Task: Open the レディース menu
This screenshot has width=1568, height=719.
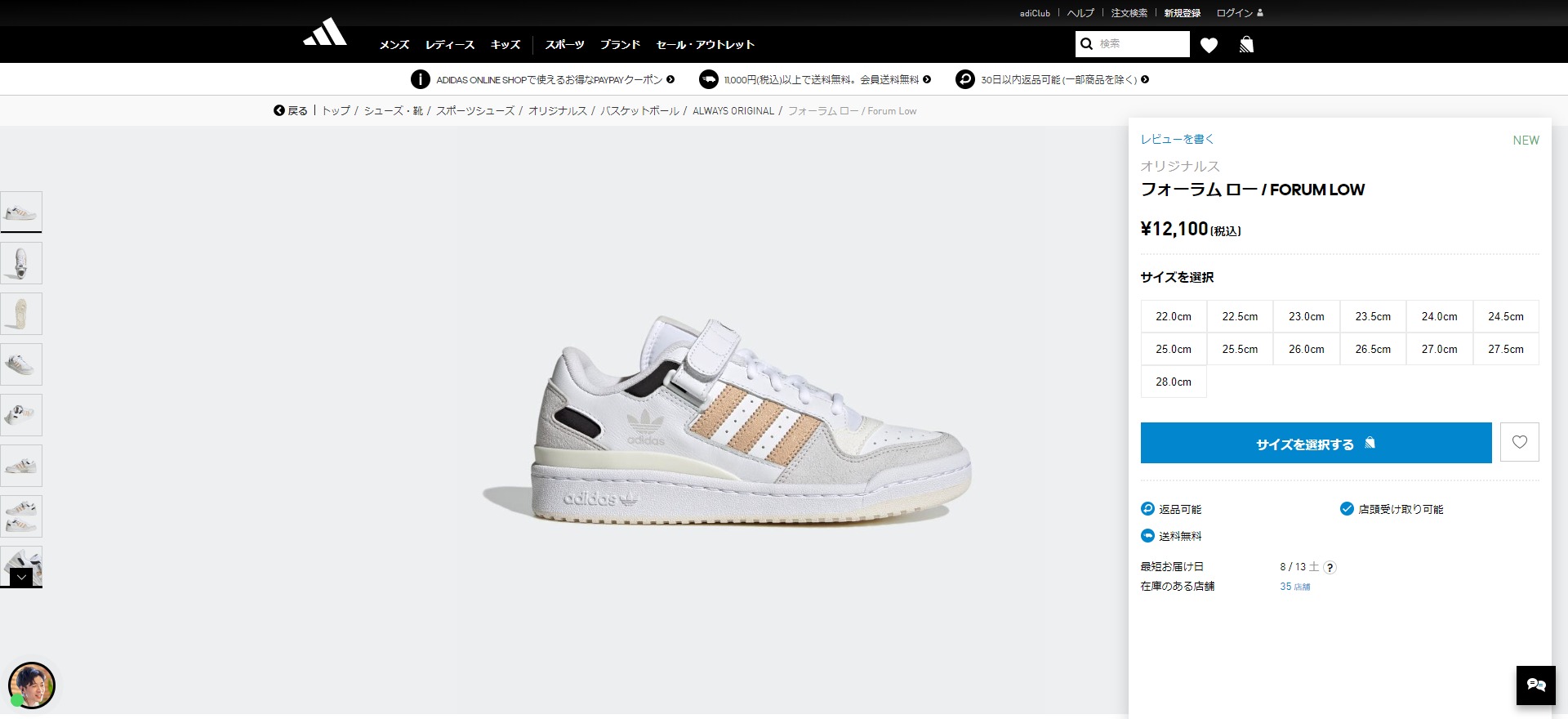Action: (x=450, y=45)
